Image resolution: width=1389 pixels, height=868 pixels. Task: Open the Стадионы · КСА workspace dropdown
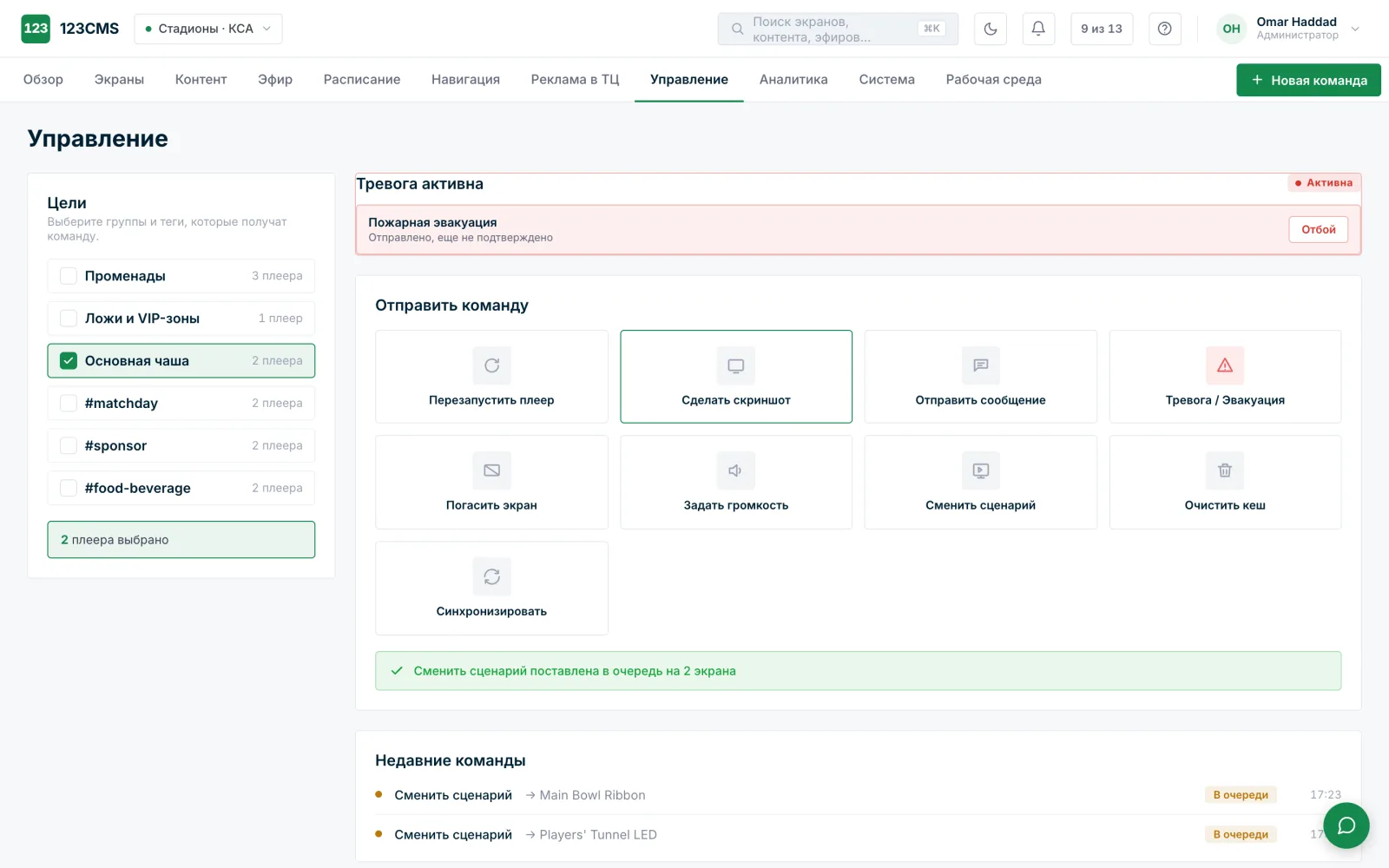pos(208,29)
